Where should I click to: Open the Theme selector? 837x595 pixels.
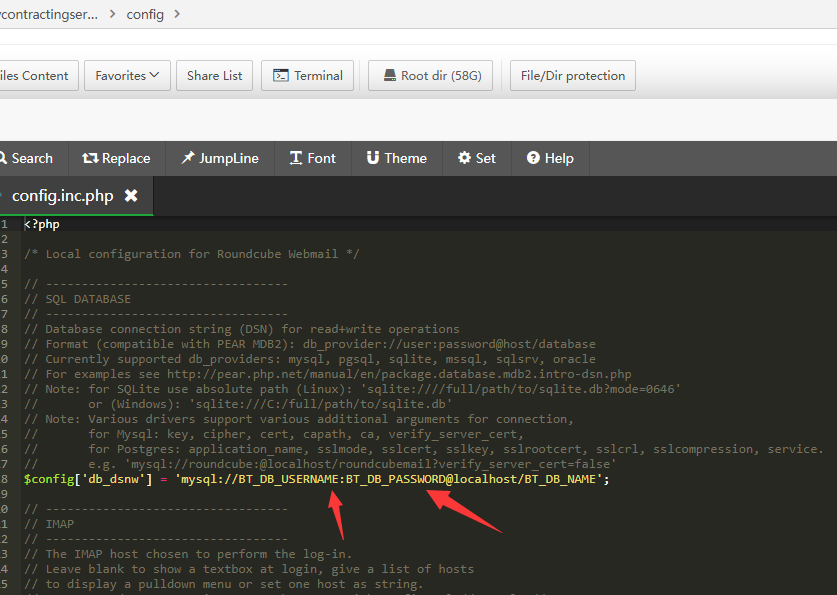point(397,158)
